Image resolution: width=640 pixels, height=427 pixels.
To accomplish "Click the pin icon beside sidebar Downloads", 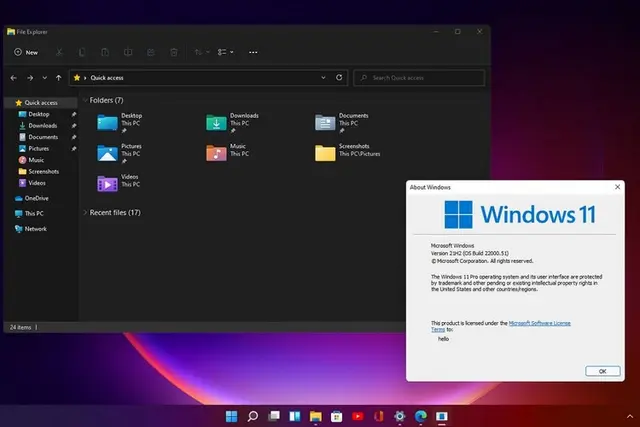I will pos(74,126).
